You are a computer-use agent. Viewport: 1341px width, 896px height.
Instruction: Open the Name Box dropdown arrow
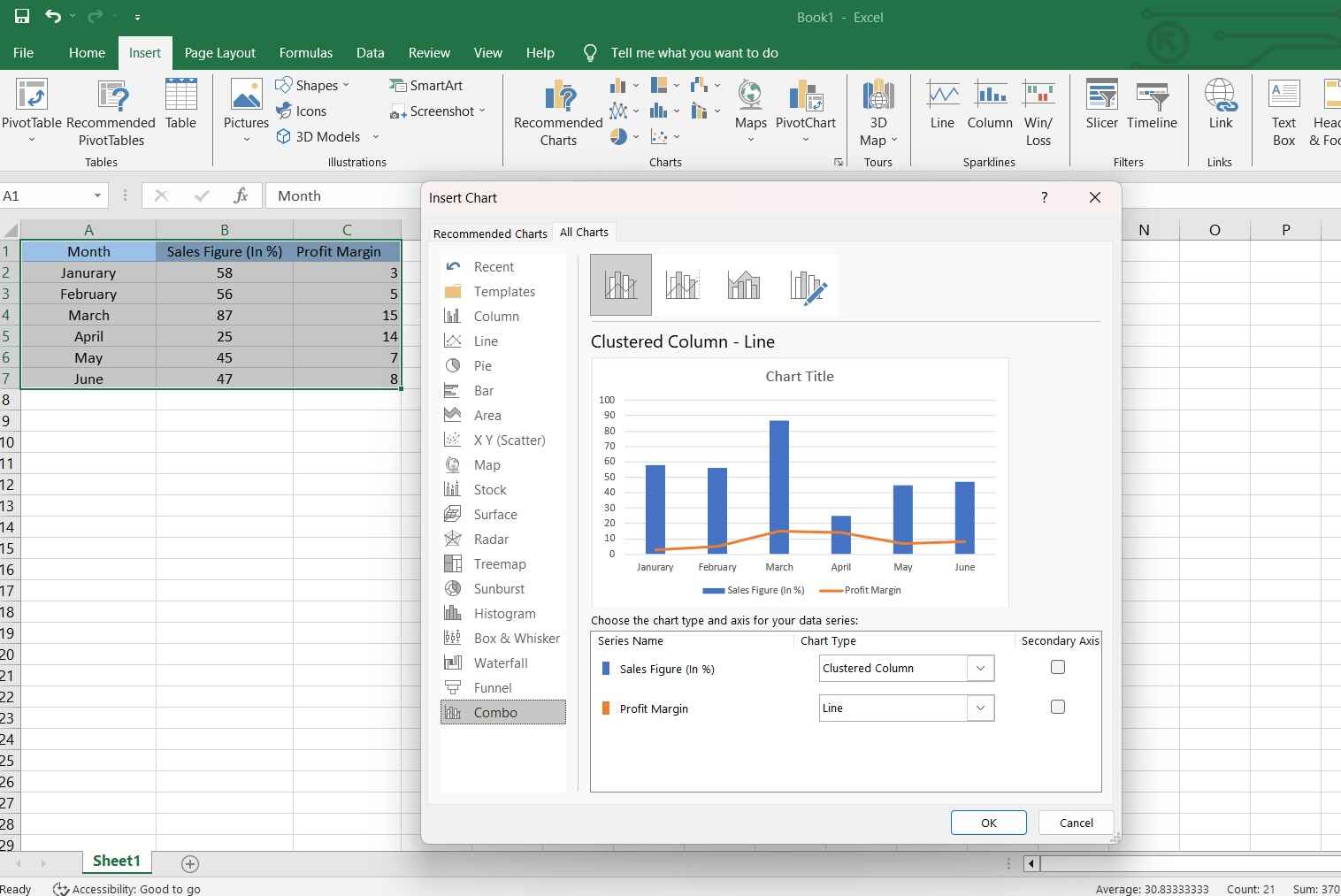[97, 195]
